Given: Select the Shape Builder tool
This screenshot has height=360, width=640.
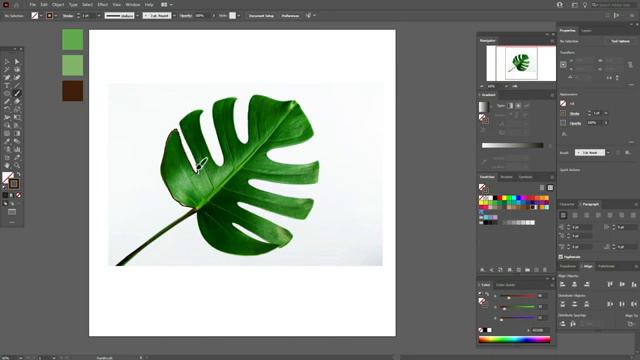Looking at the screenshot, I should [x=7, y=125].
